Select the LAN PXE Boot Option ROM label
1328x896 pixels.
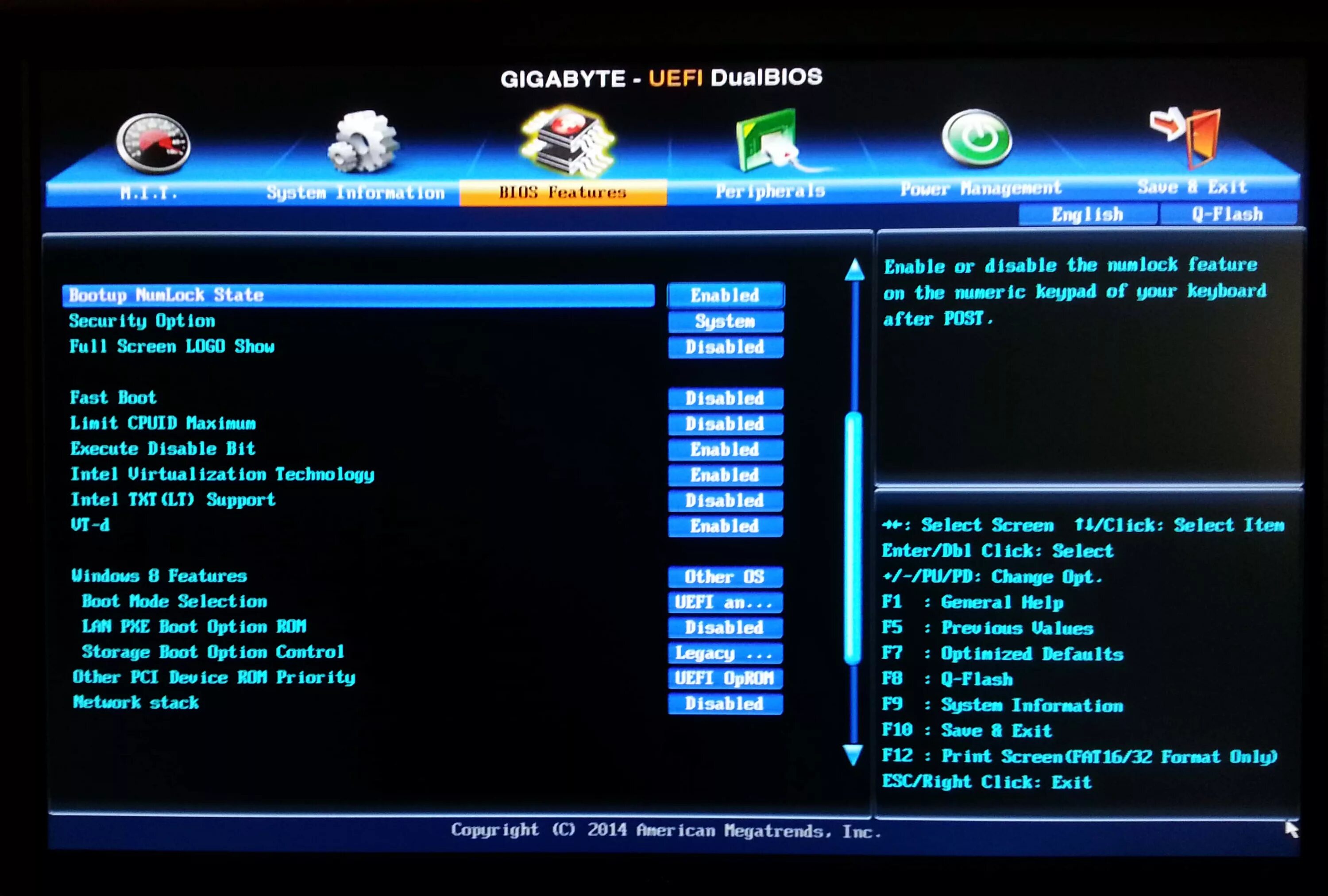194,627
